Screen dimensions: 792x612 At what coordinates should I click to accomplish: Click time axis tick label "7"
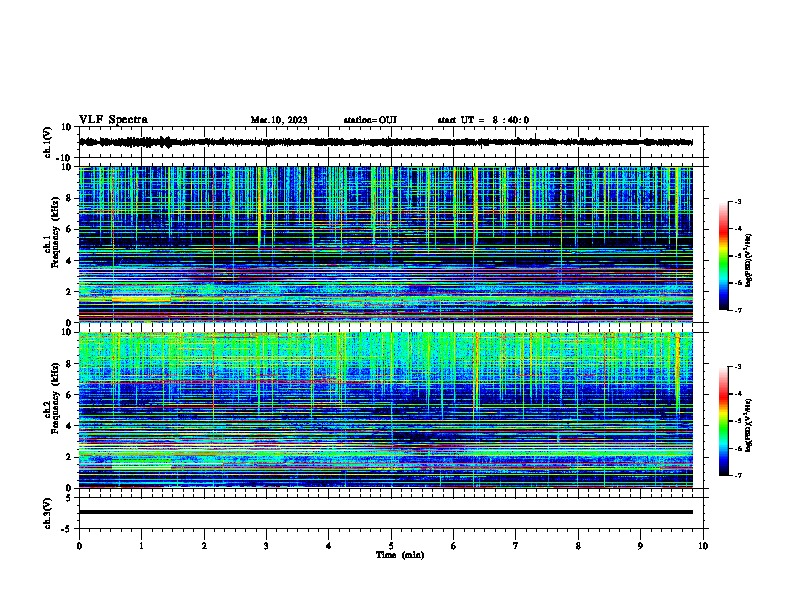click(x=516, y=546)
